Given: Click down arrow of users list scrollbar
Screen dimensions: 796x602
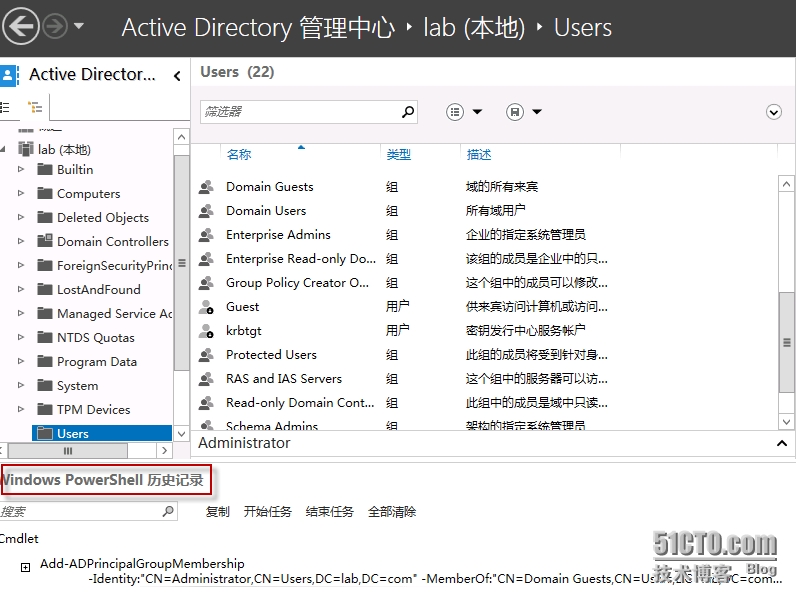Looking at the screenshot, I should pos(786,421).
